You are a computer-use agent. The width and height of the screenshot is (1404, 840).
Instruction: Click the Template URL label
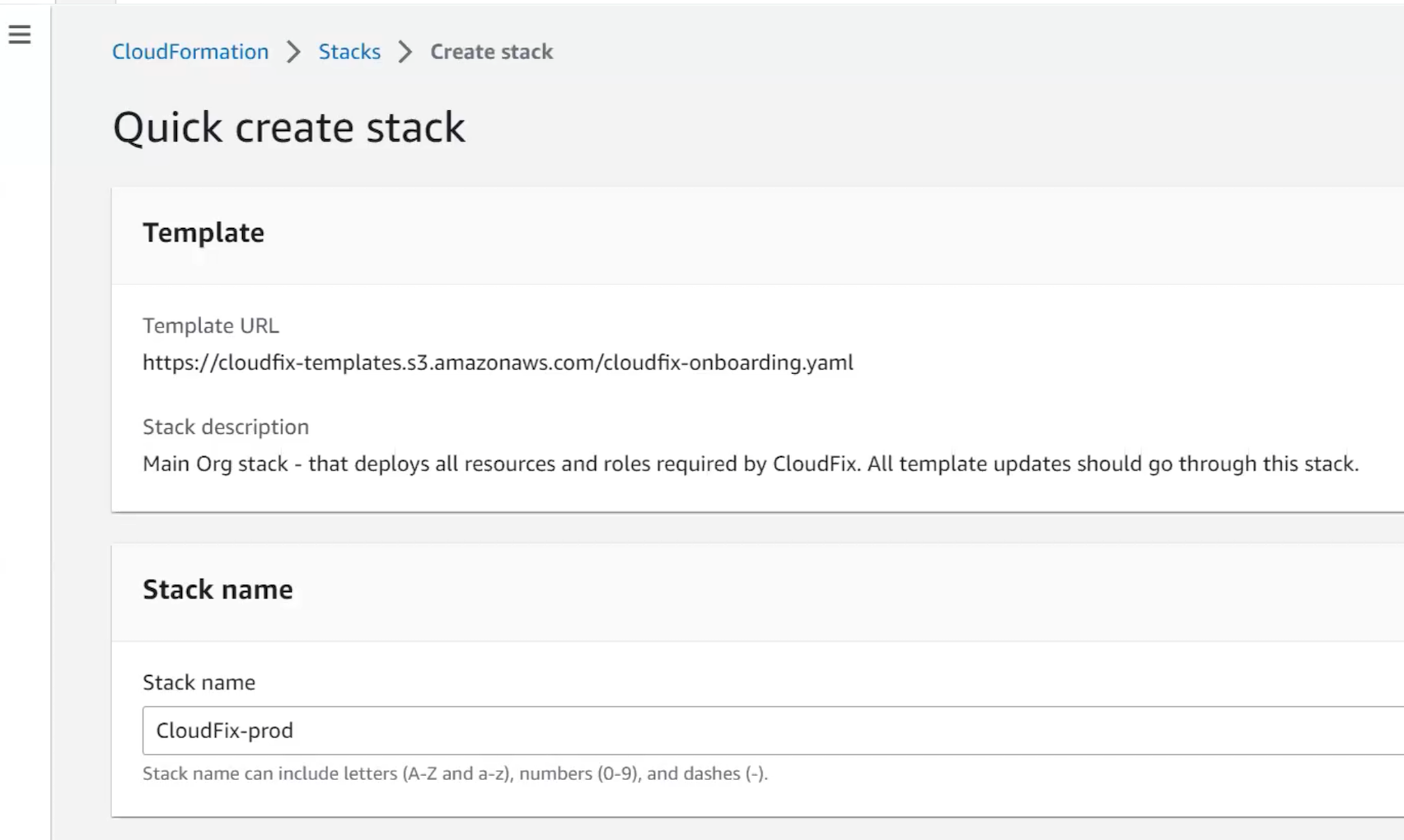(211, 326)
